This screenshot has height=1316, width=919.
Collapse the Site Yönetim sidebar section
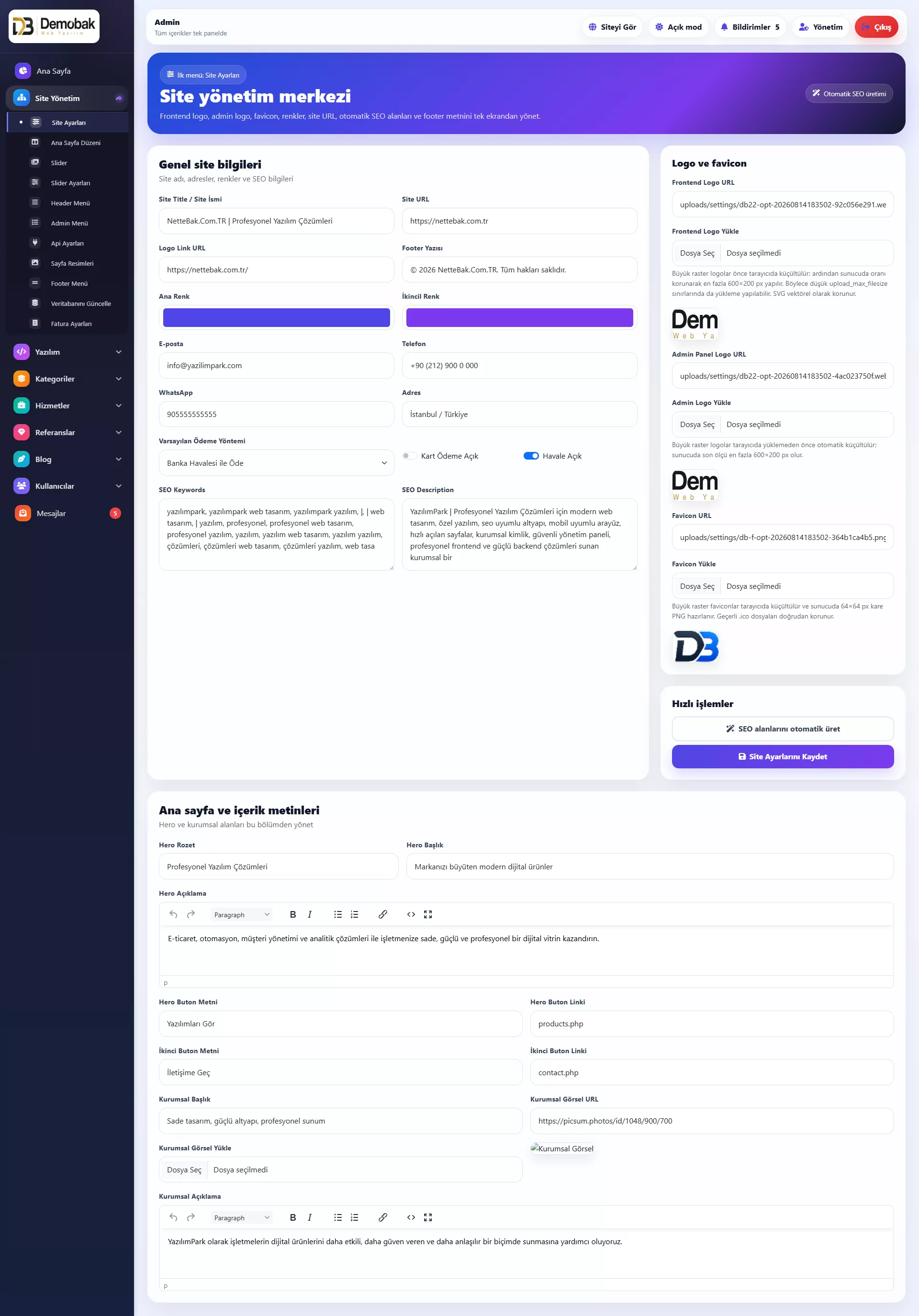click(67, 98)
